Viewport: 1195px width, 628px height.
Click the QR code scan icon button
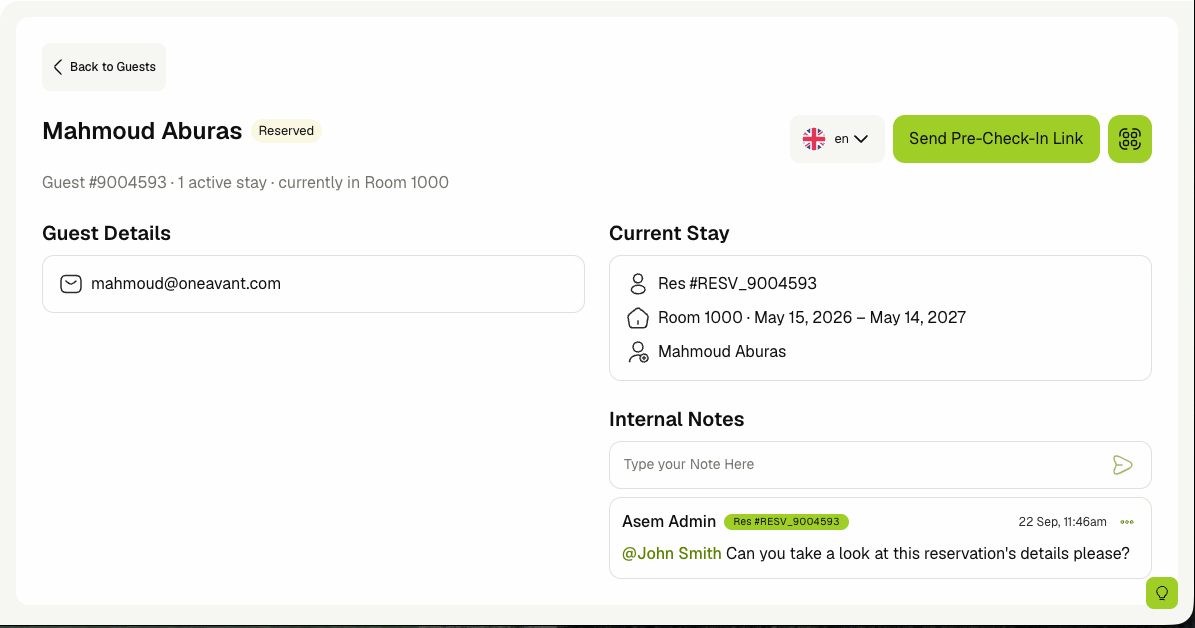[x=1129, y=139]
